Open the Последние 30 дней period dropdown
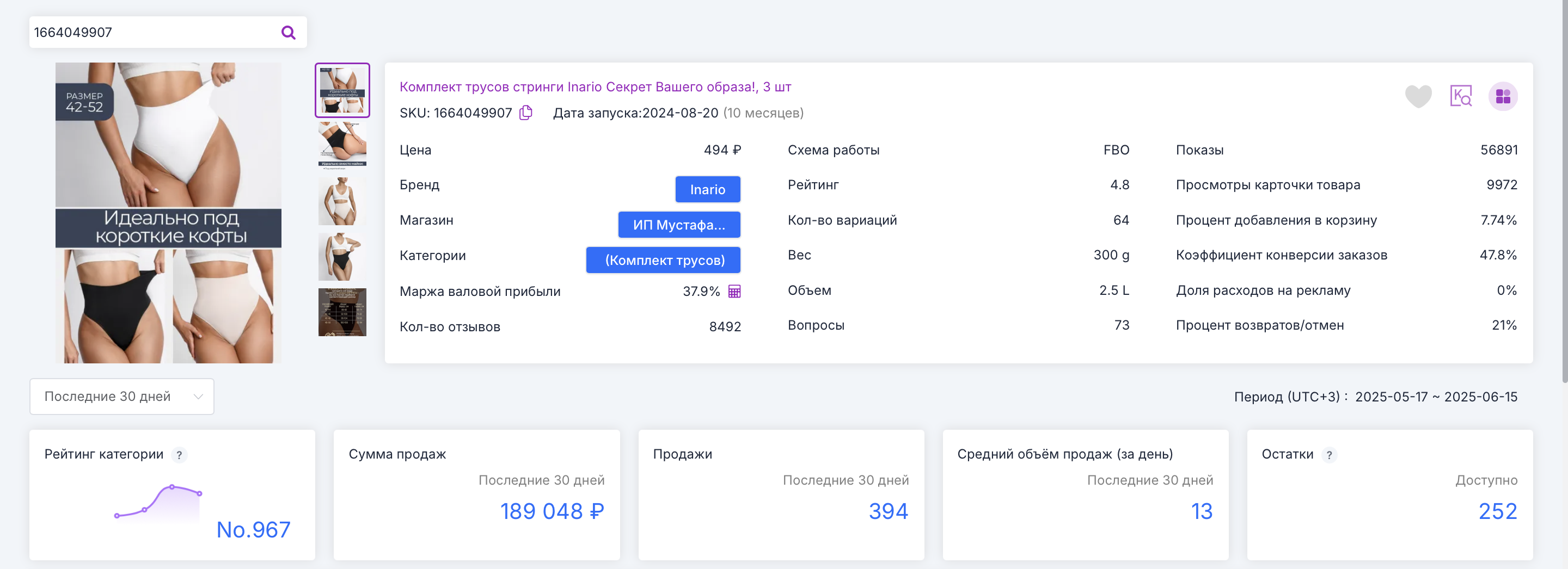The width and height of the screenshot is (1568, 569). (x=122, y=397)
